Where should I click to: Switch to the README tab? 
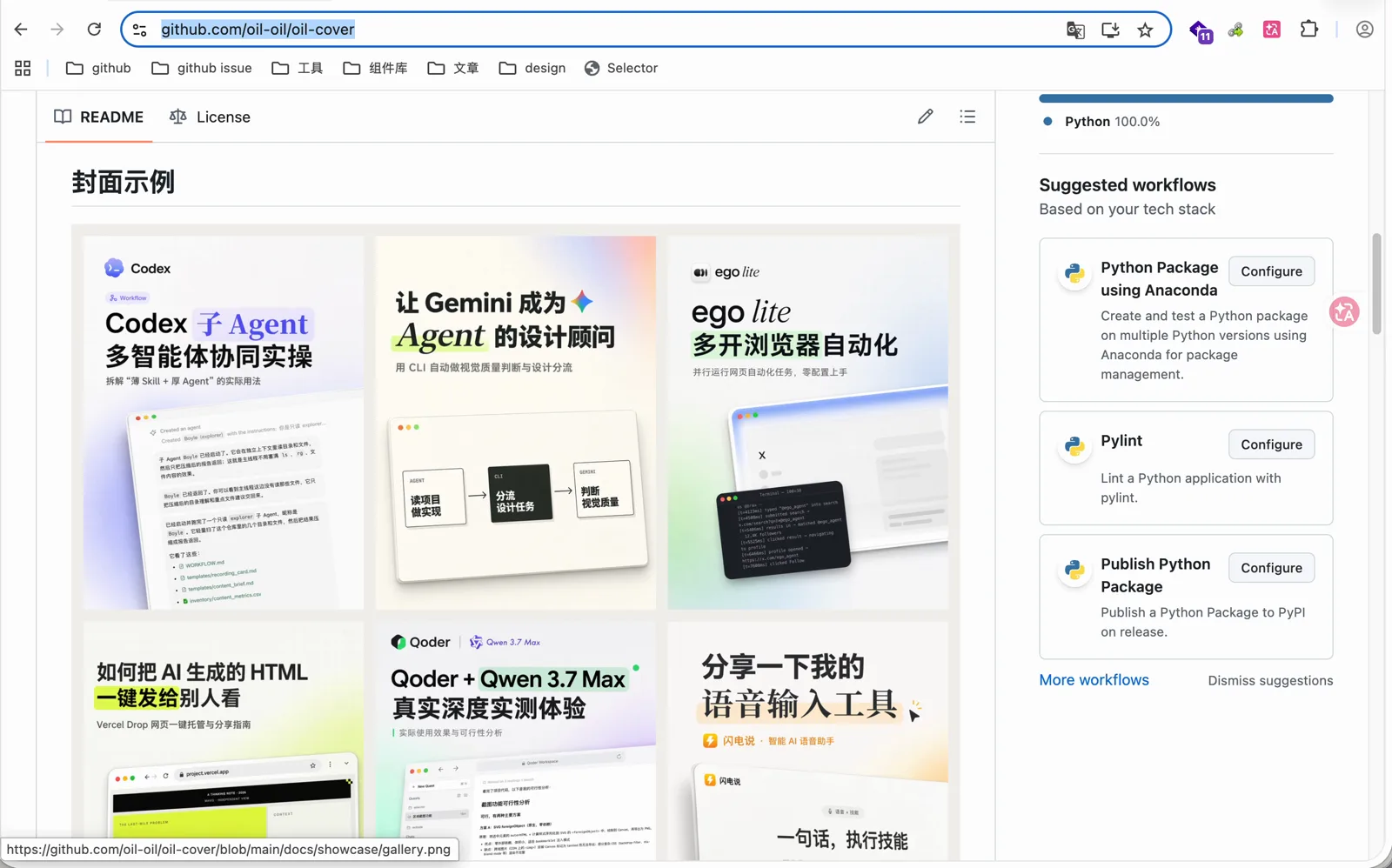(99, 117)
